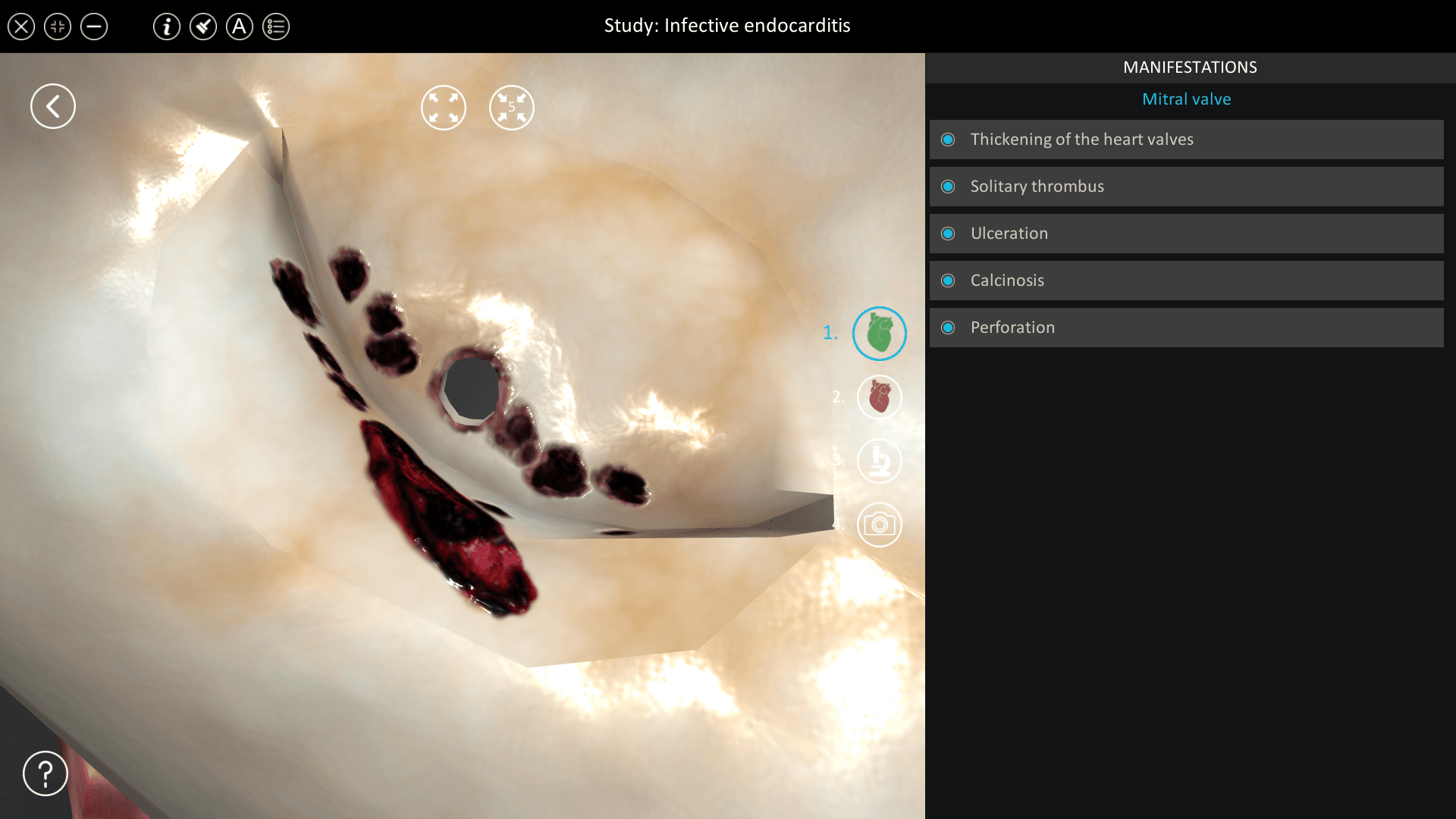Viewport: 1456px width, 819px height.
Task: Click the inward arrows icon marked 5
Action: coord(512,108)
